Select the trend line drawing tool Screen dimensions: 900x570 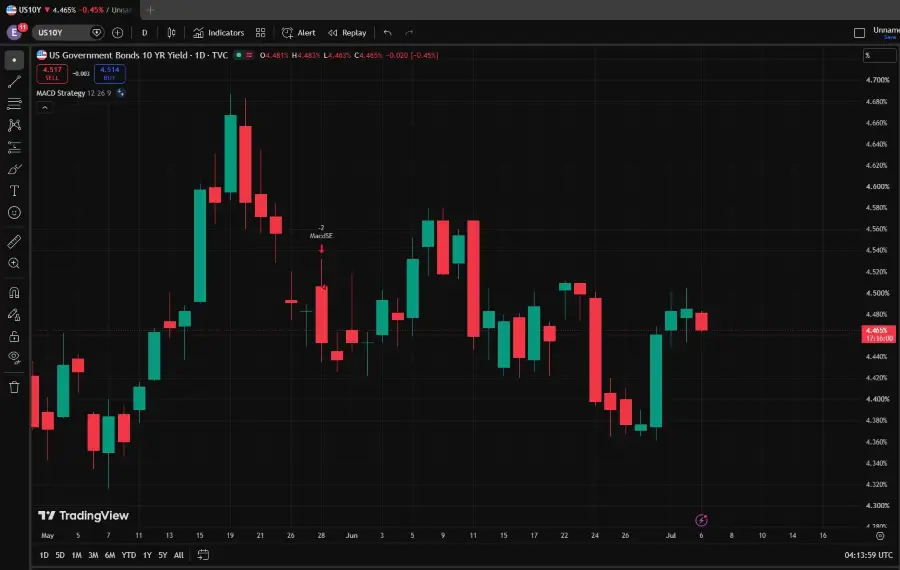(14, 82)
